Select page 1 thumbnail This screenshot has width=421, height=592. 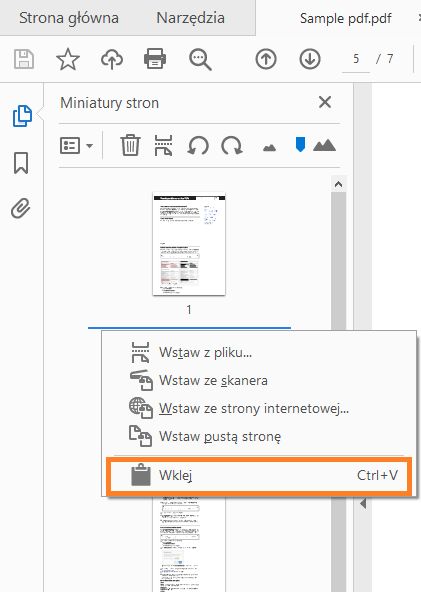point(189,244)
